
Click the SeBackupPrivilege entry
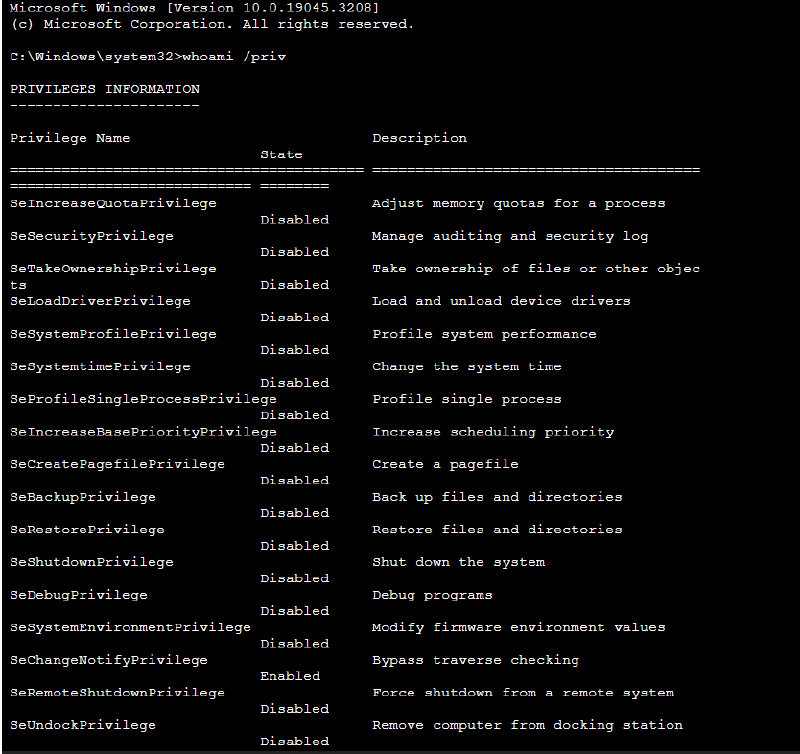[x=83, y=497]
